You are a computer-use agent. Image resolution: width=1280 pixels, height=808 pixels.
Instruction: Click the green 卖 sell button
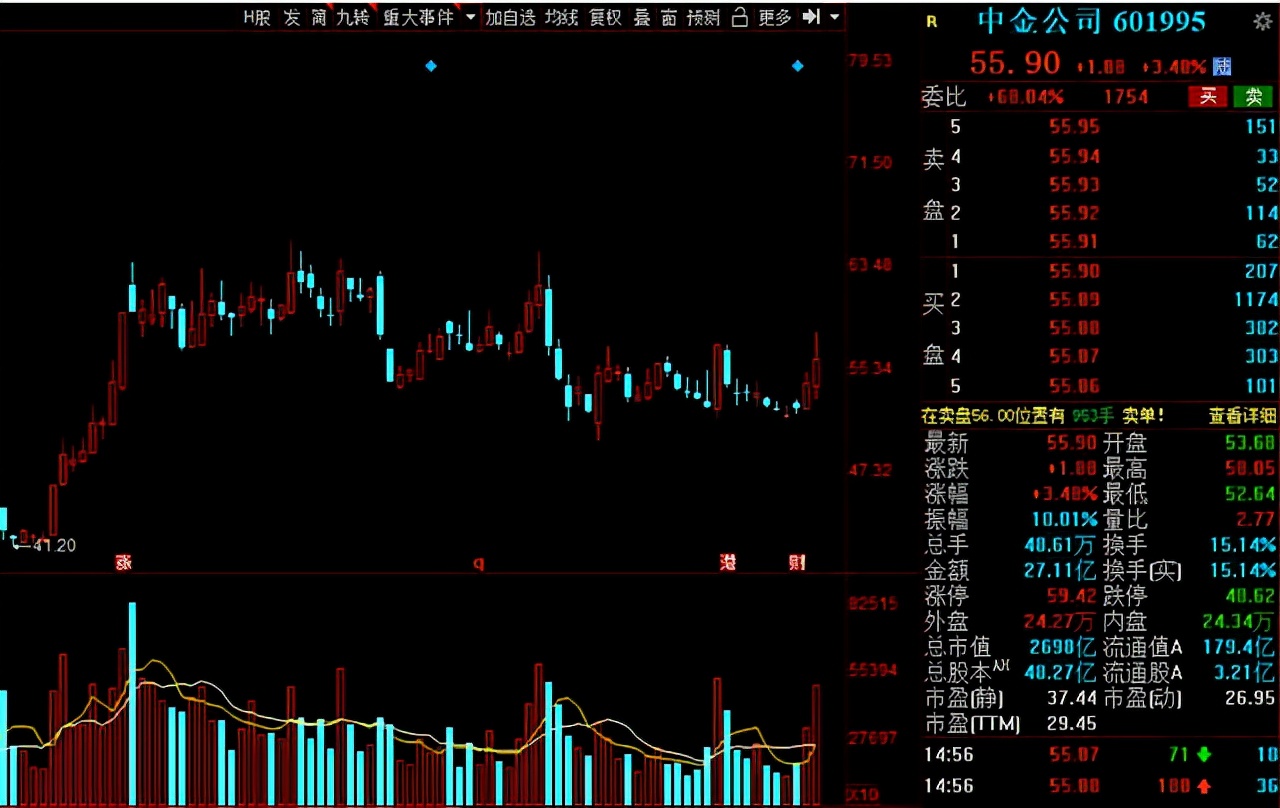[x=1253, y=97]
